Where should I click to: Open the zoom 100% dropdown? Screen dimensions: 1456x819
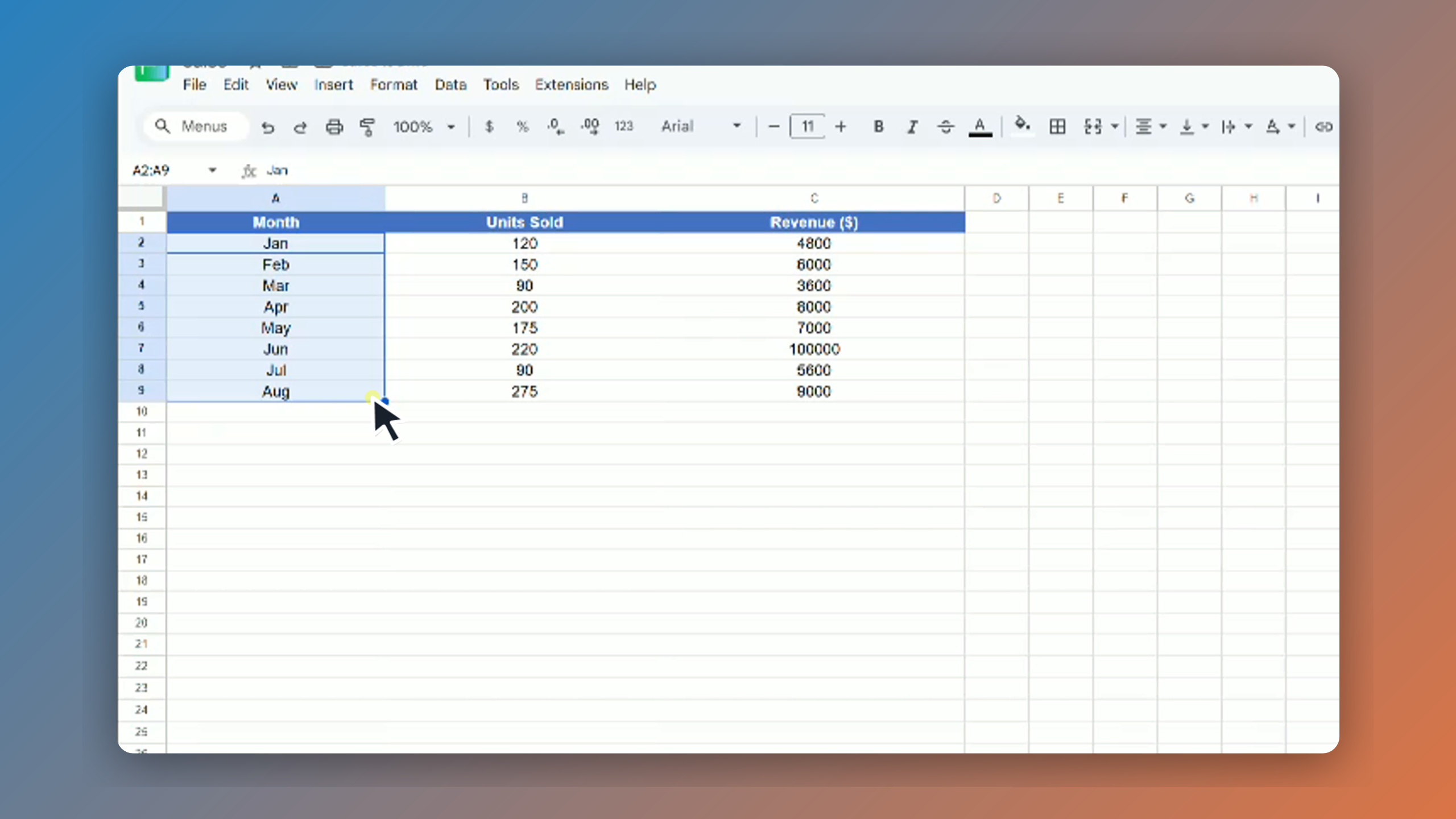(424, 126)
